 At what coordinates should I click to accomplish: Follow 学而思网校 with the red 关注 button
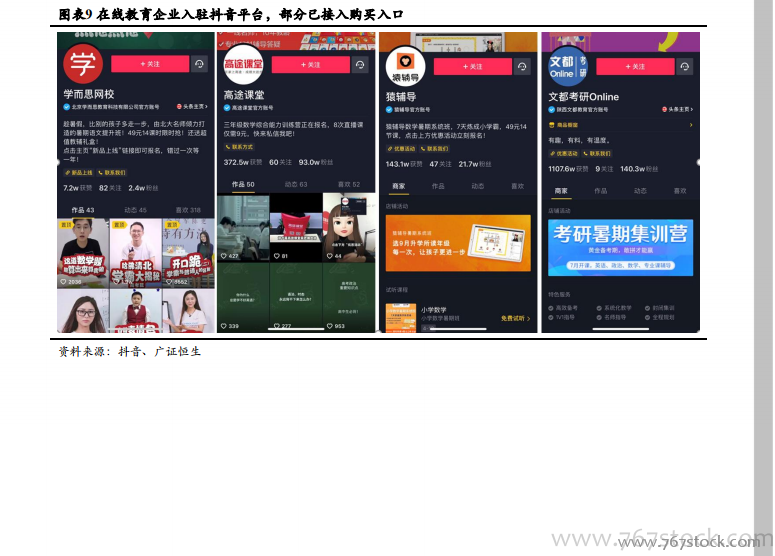(x=150, y=64)
